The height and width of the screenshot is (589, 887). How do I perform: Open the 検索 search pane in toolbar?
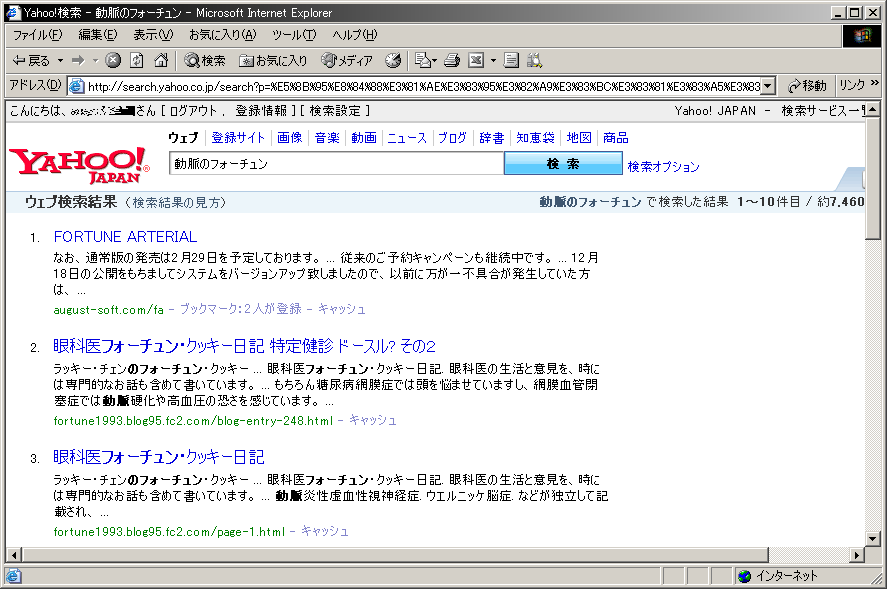point(205,60)
